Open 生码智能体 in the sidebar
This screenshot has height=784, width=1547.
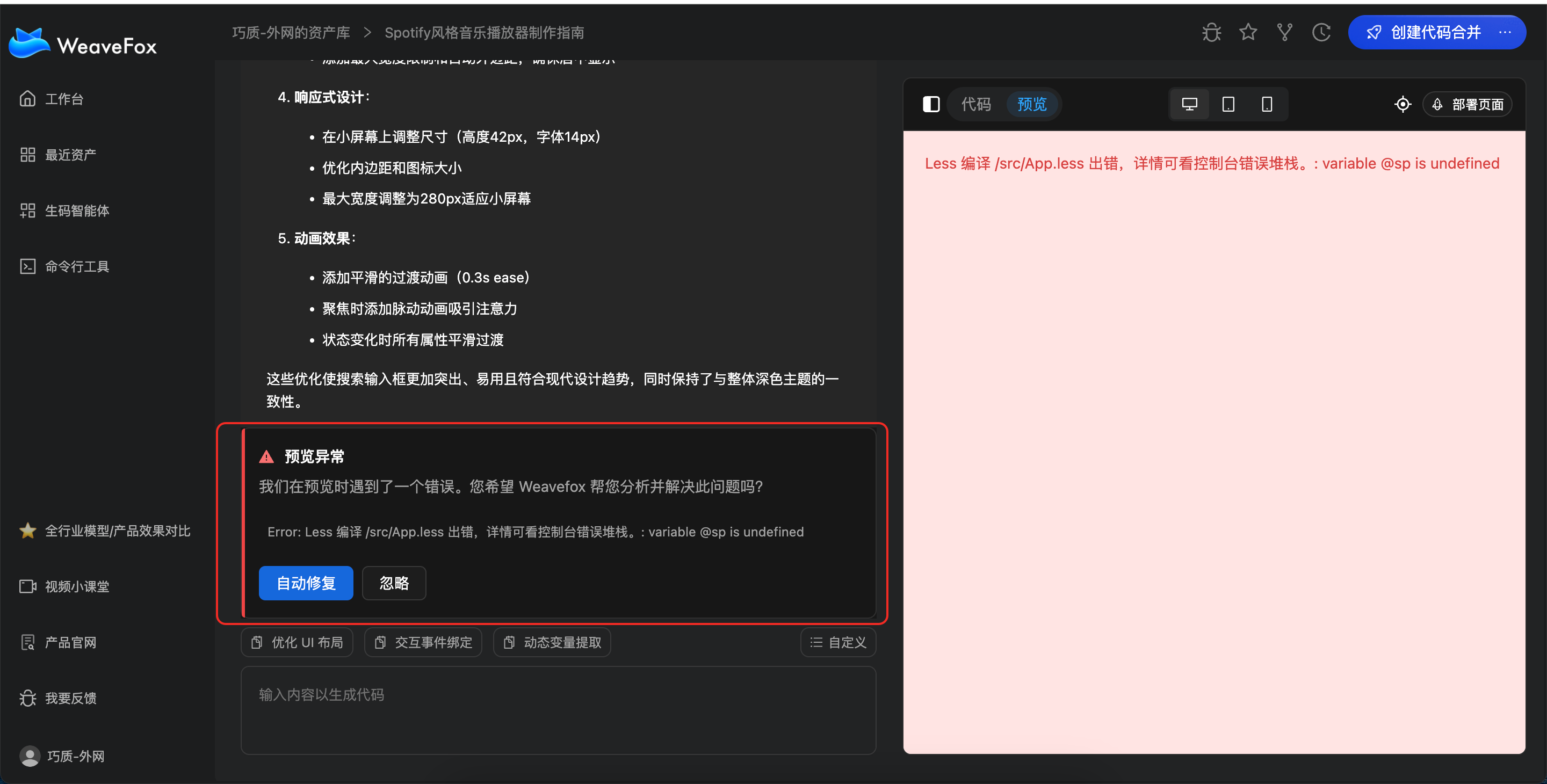point(76,210)
